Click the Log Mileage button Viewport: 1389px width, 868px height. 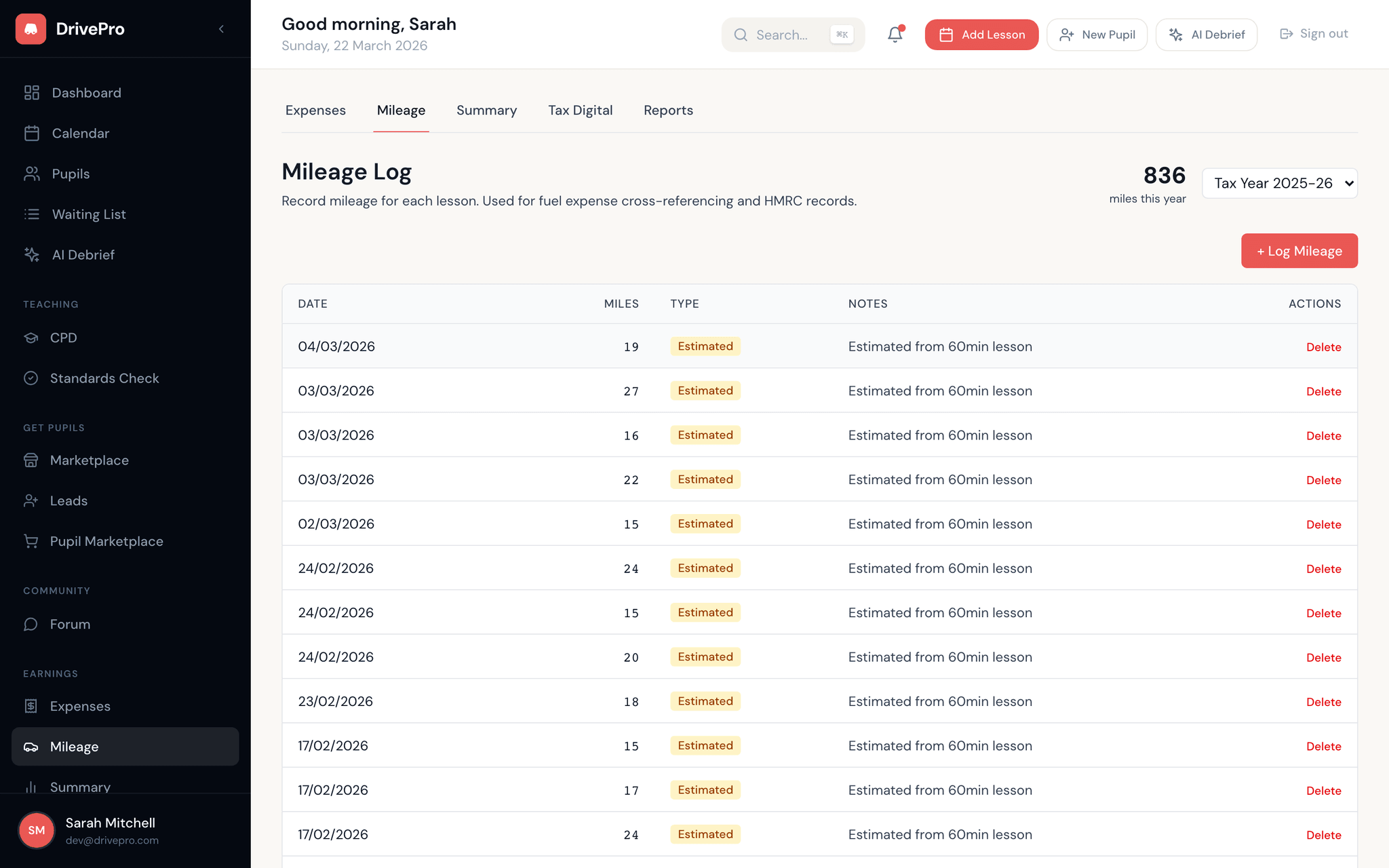coord(1299,250)
